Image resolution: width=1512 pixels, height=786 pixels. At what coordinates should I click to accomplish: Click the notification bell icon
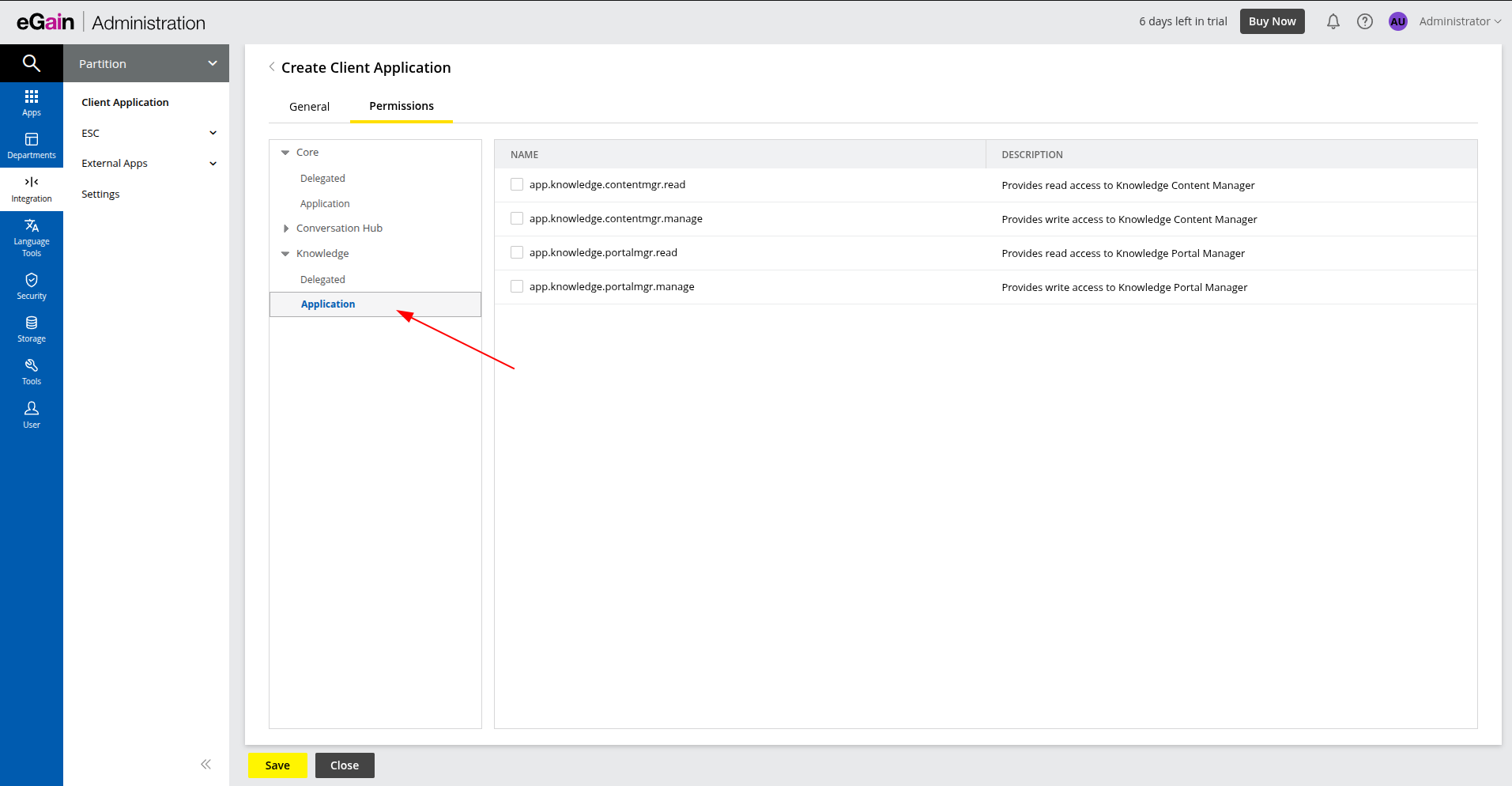(x=1333, y=21)
